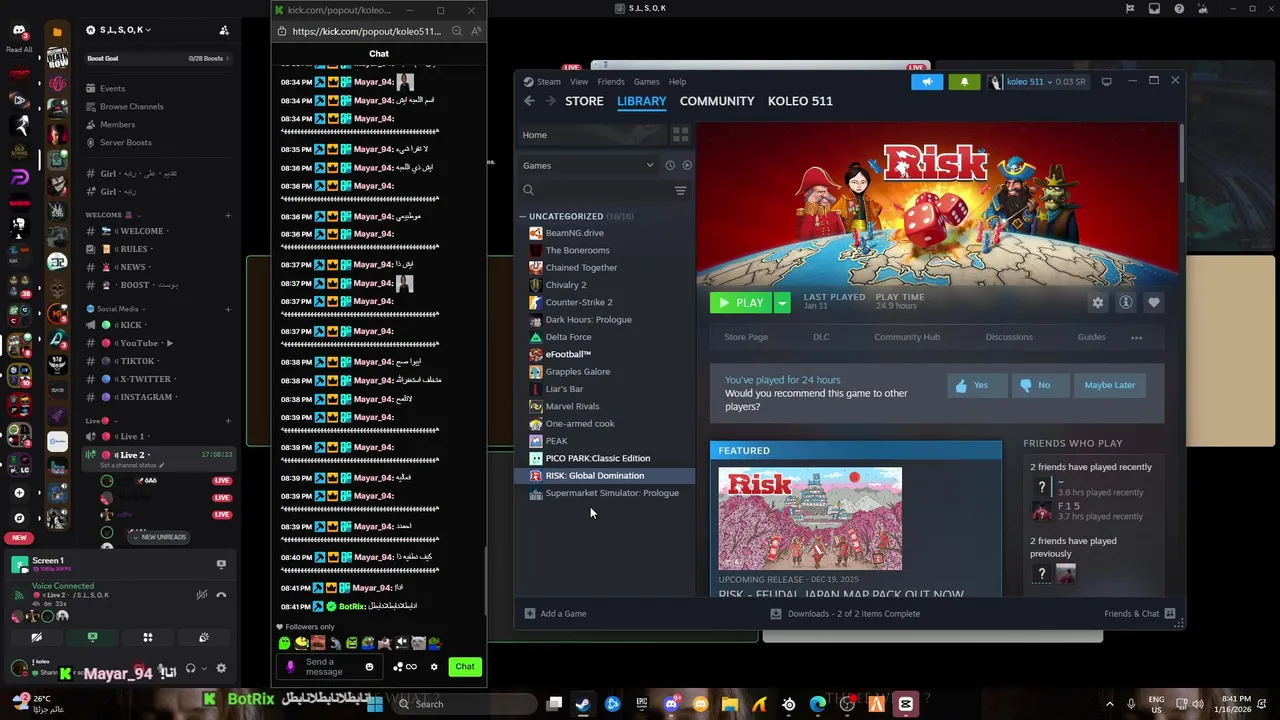Open game info icon beside the gear
The image size is (1280, 720).
tap(1126, 303)
